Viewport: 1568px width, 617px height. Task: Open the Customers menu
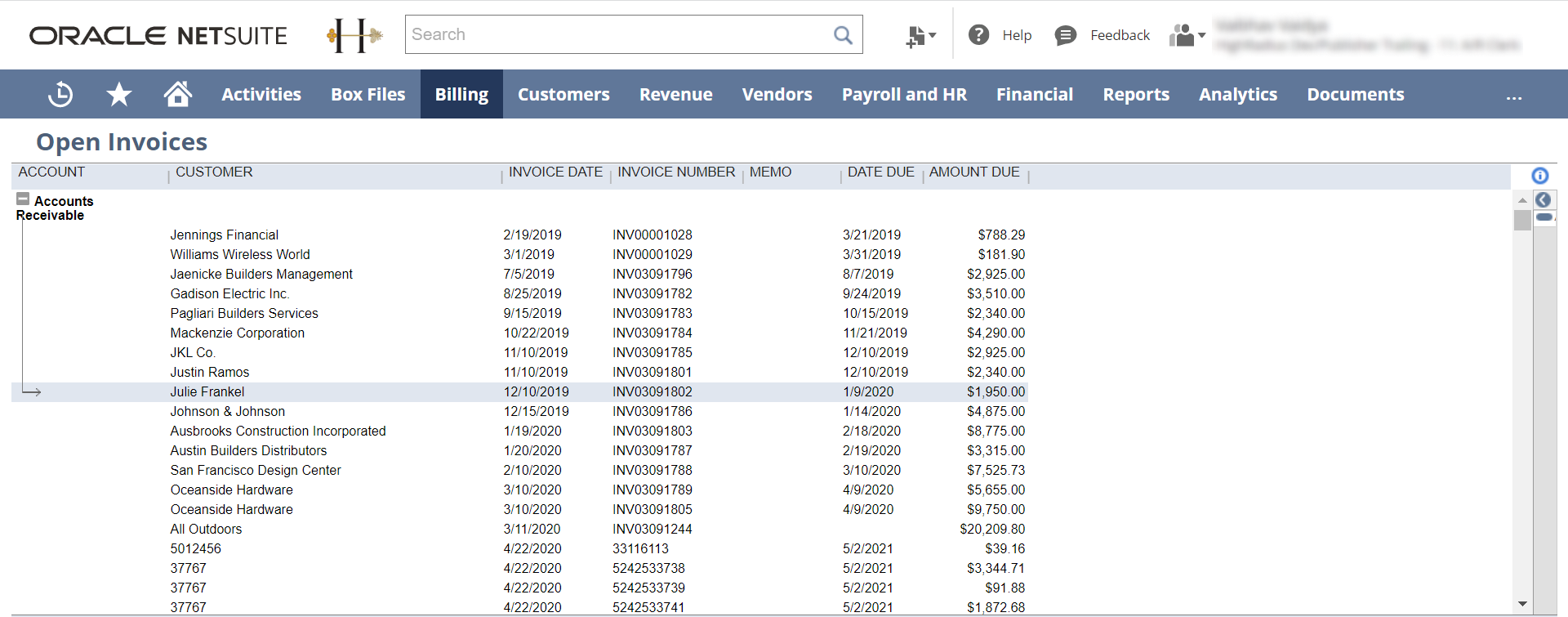[x=563, y=95]
